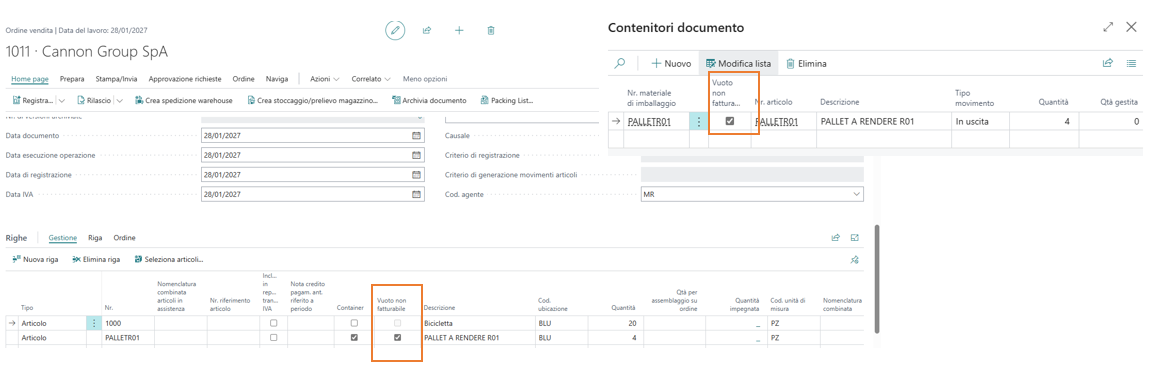The width and height of the screenshot is (1149, 370).
Task: Click Modifica lista in Contenitori documento
Action: (x=738, y=64)
